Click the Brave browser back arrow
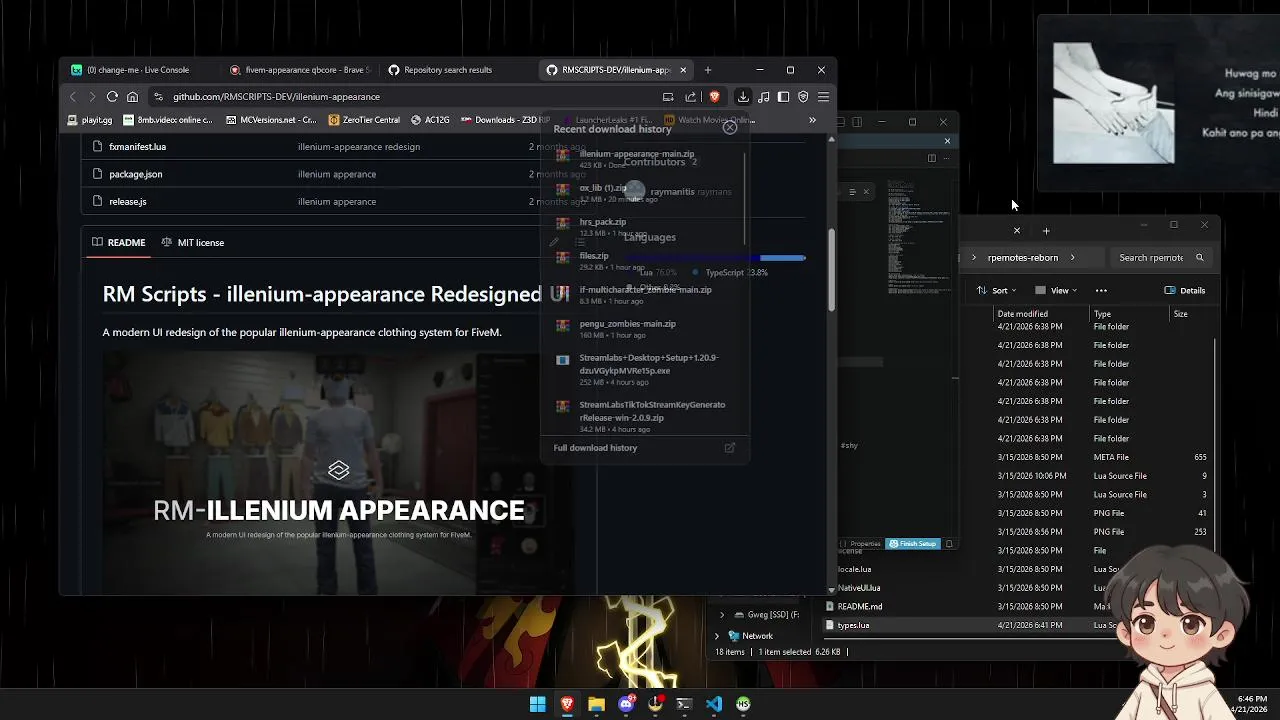The image size is (1280, 720). (x=72, y=97)
